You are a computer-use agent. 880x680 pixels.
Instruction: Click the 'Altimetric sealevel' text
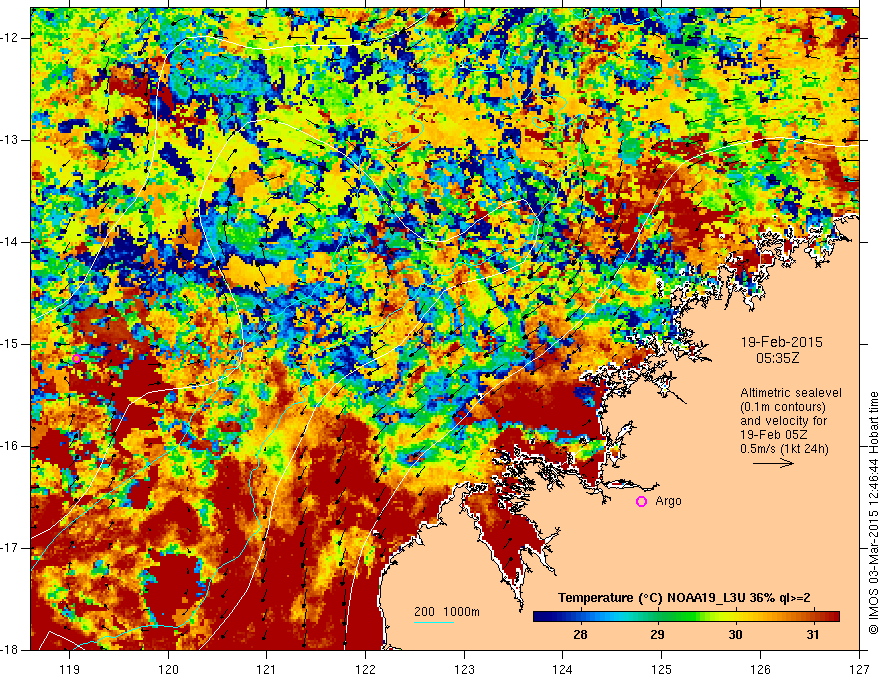pyautogui.click(x=791, y=393)
